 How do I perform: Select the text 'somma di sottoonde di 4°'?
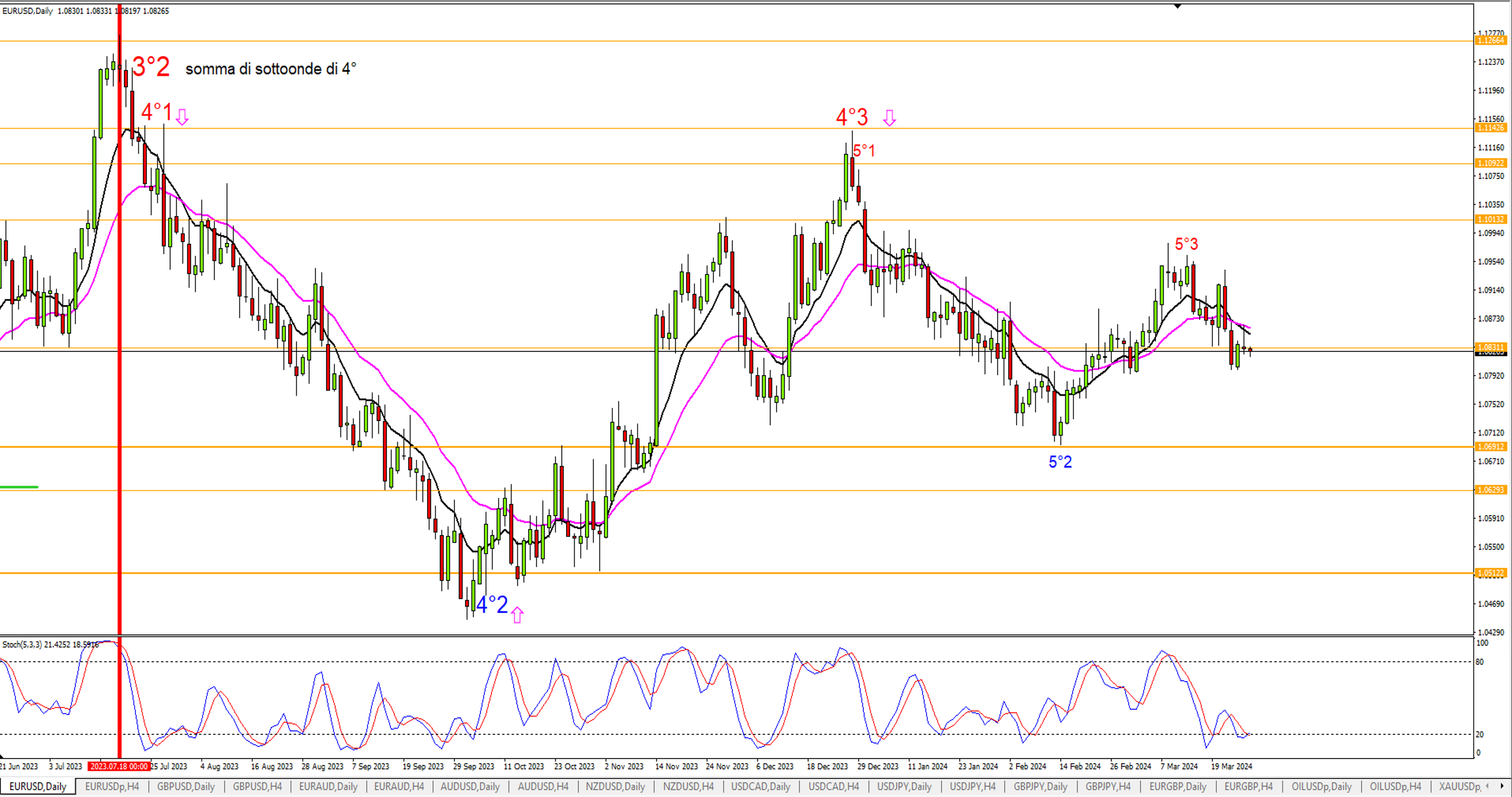270,69
